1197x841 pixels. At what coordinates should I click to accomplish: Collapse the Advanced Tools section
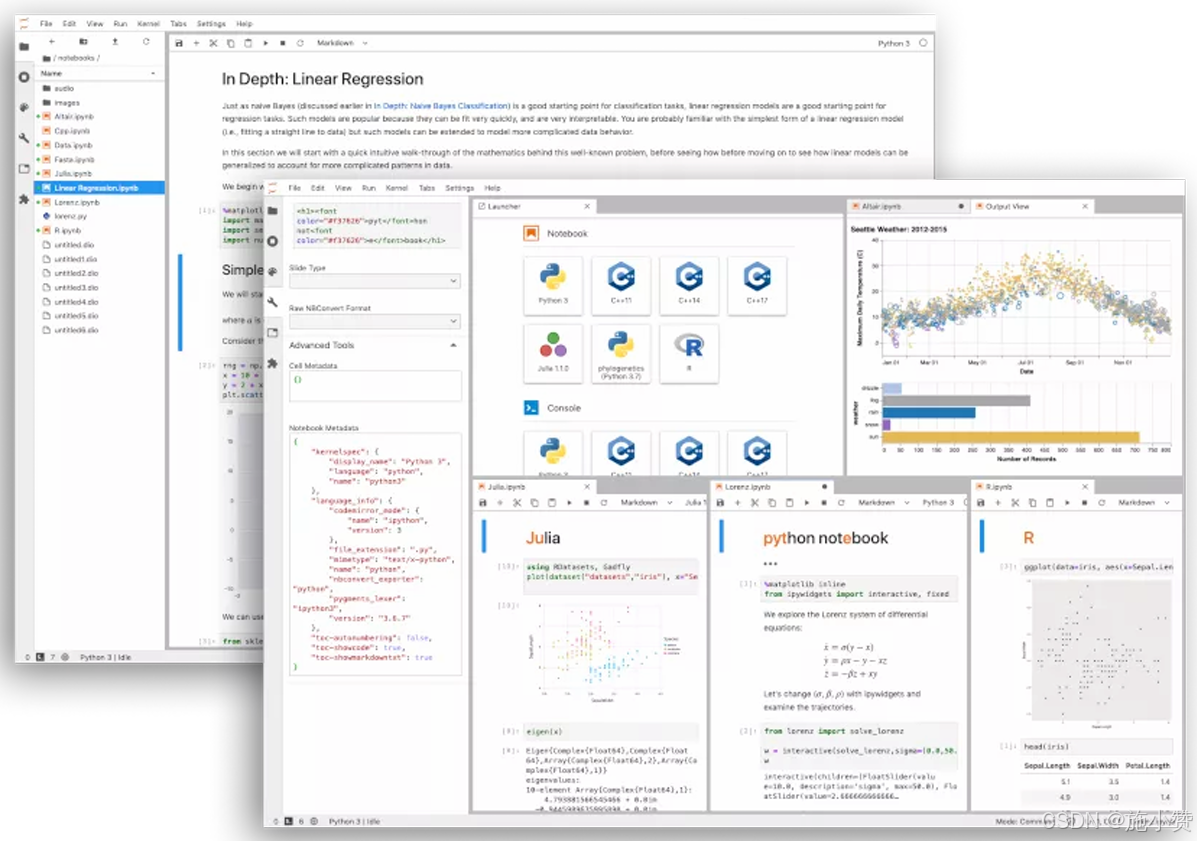point(453,346)
